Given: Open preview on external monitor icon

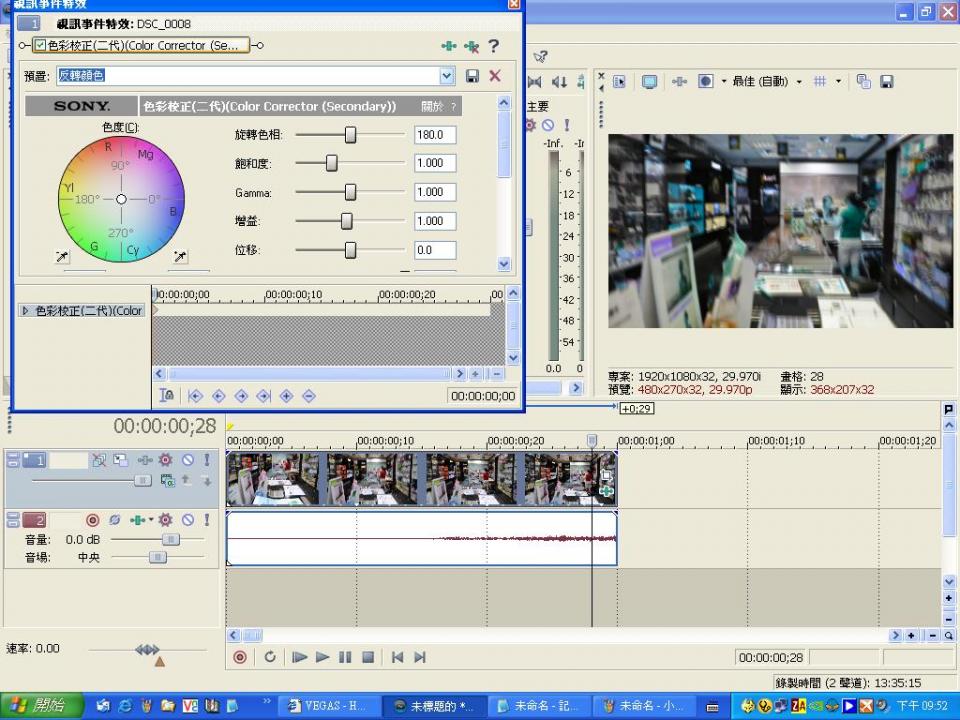Looking at the screenshot, I should 649,82.
